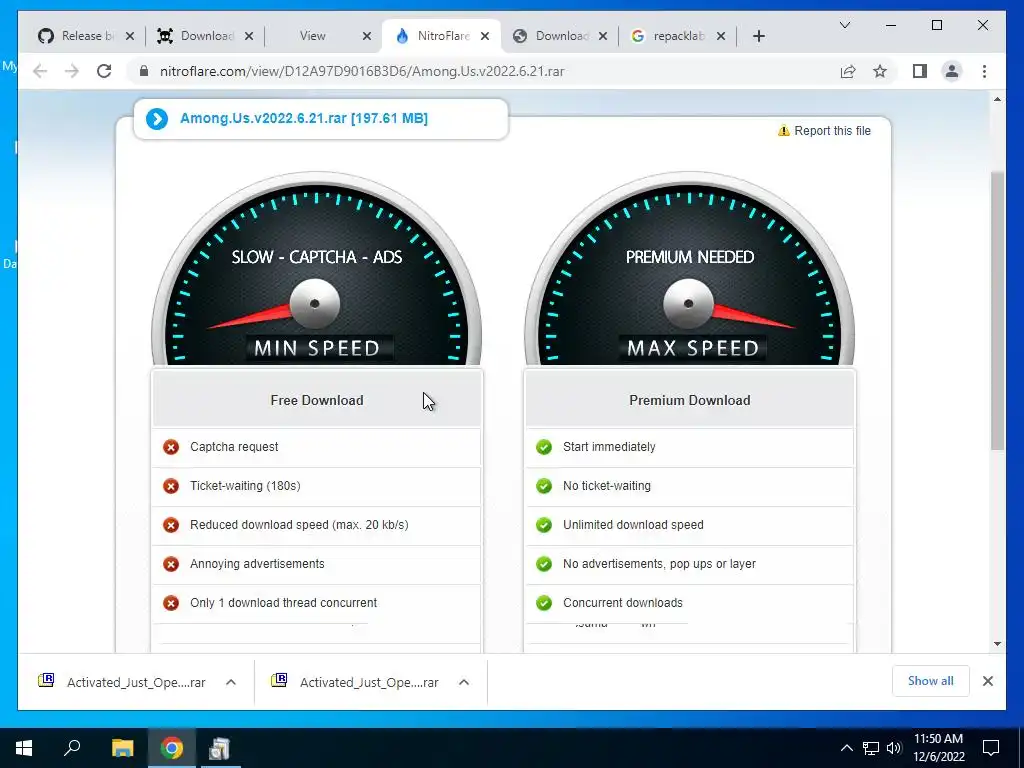
Task: Click the Free Download button
Action: [317, 400]
